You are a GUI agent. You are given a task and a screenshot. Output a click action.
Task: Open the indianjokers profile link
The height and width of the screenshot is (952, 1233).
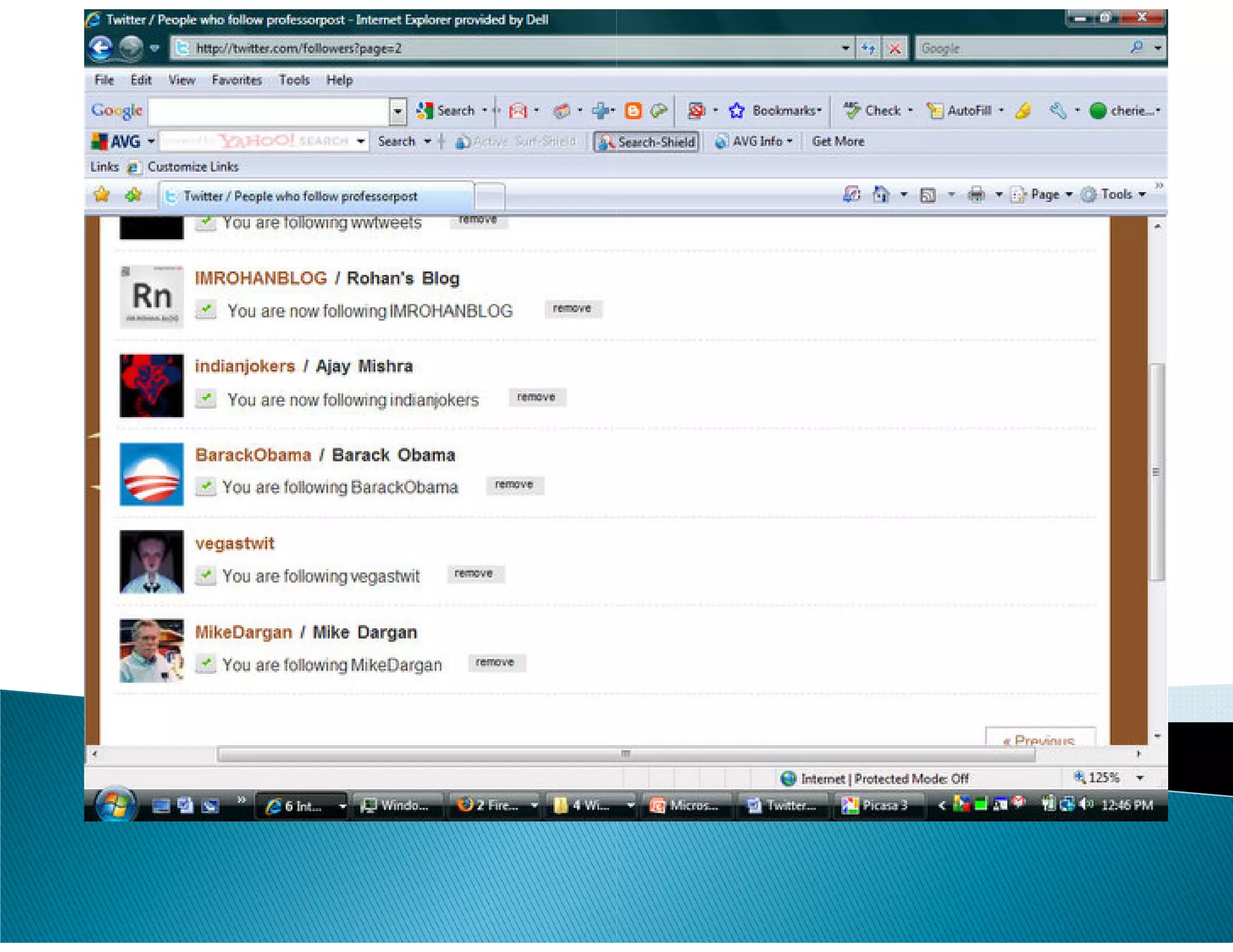click(x=244, y=366)
